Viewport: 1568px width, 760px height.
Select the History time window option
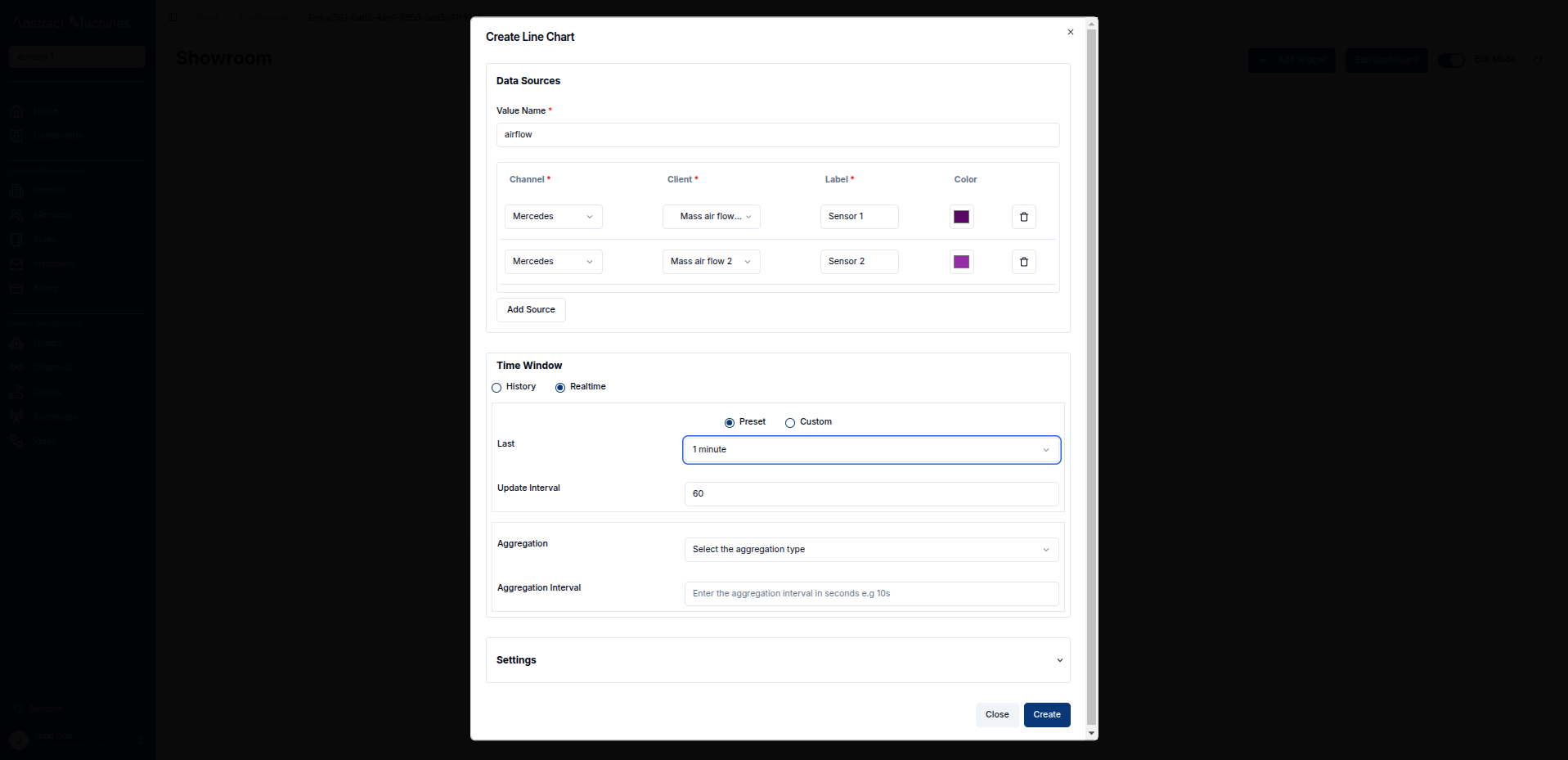pyautogui.click(x=496, y=388)
